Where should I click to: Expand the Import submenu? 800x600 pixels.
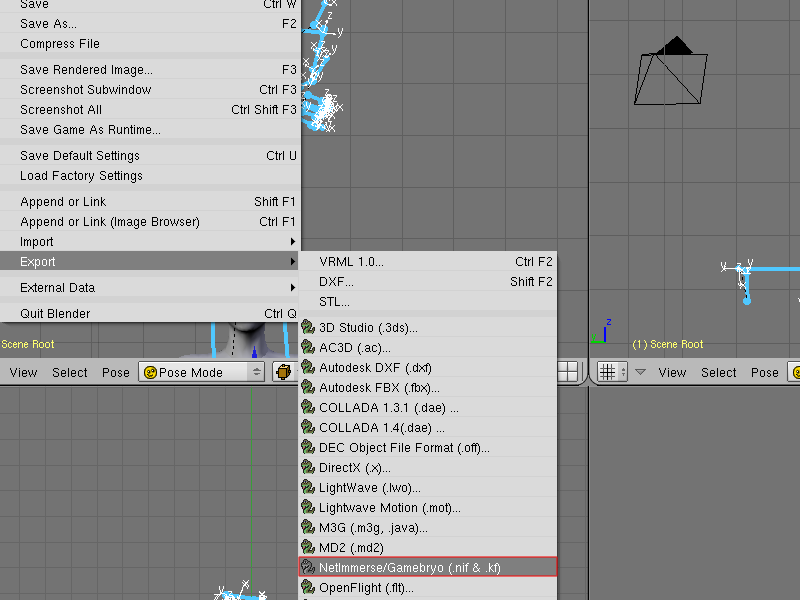point(150,241)
